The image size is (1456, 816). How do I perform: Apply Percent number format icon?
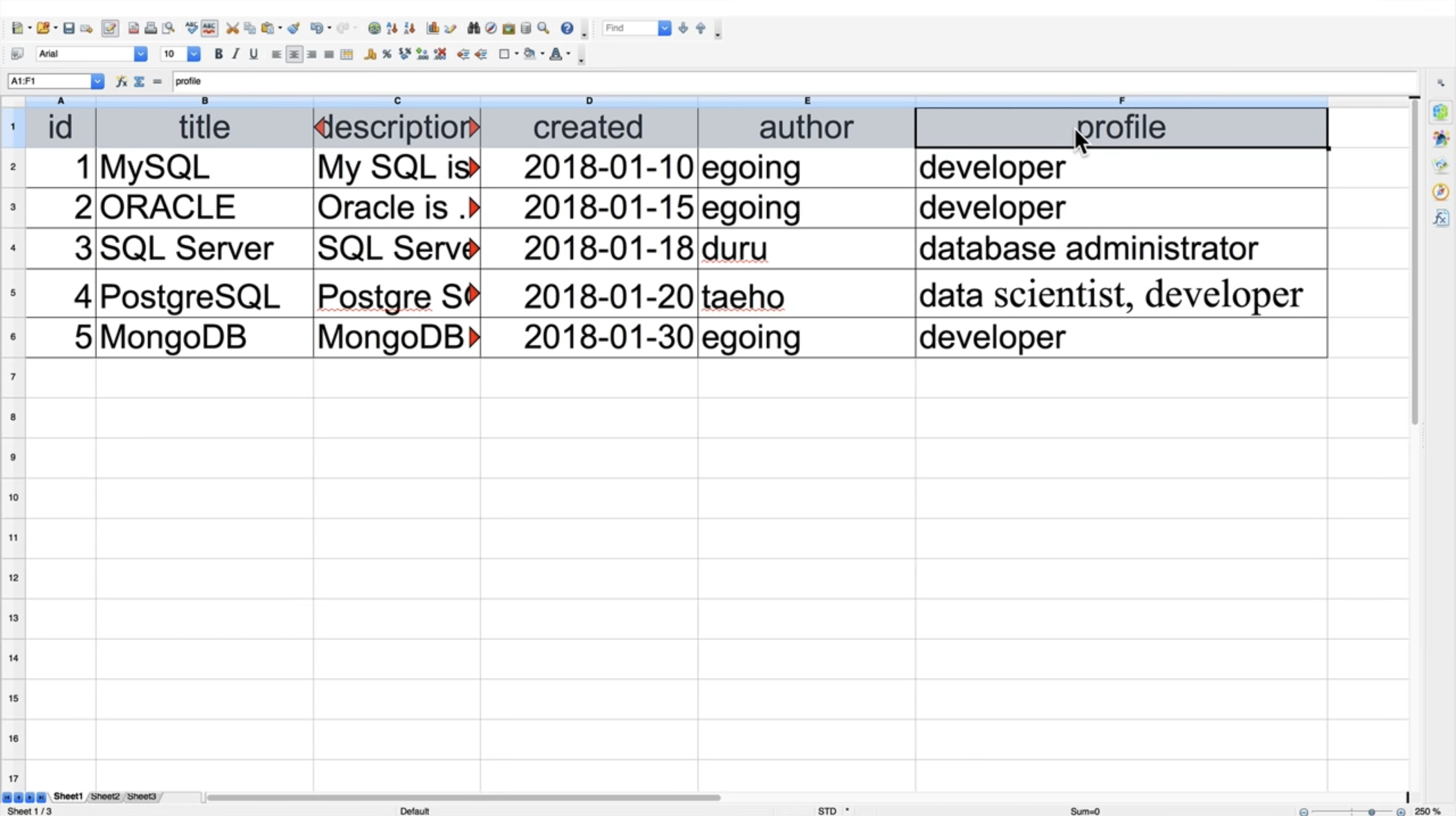pyautogui.click(x=387, y=54)
